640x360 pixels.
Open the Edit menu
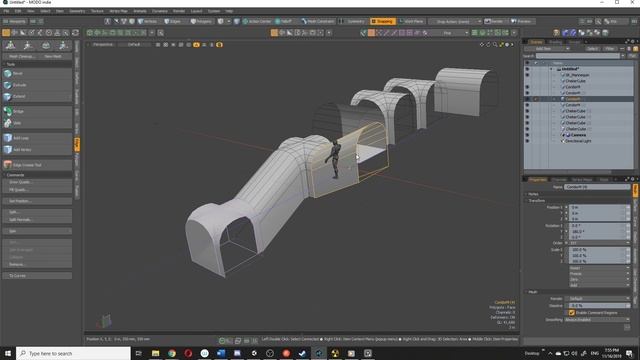tap(18, 11)
